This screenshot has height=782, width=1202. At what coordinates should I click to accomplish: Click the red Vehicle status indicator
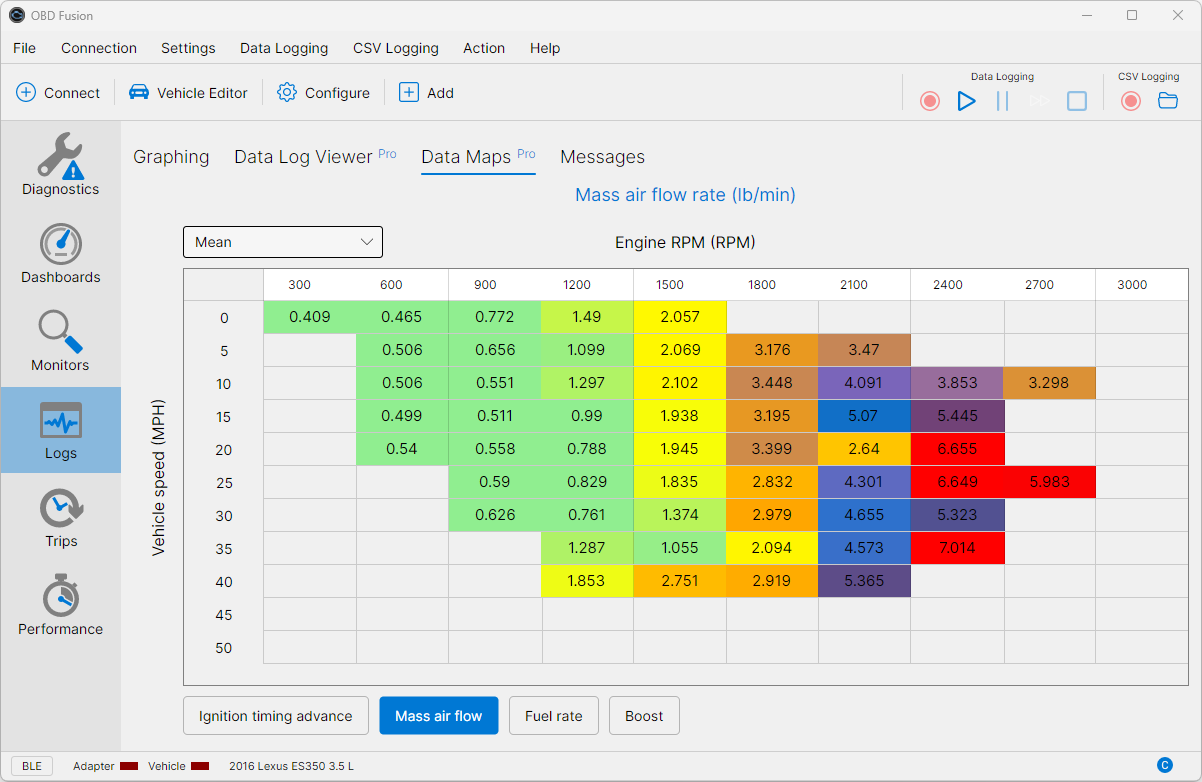pos(198,765)
